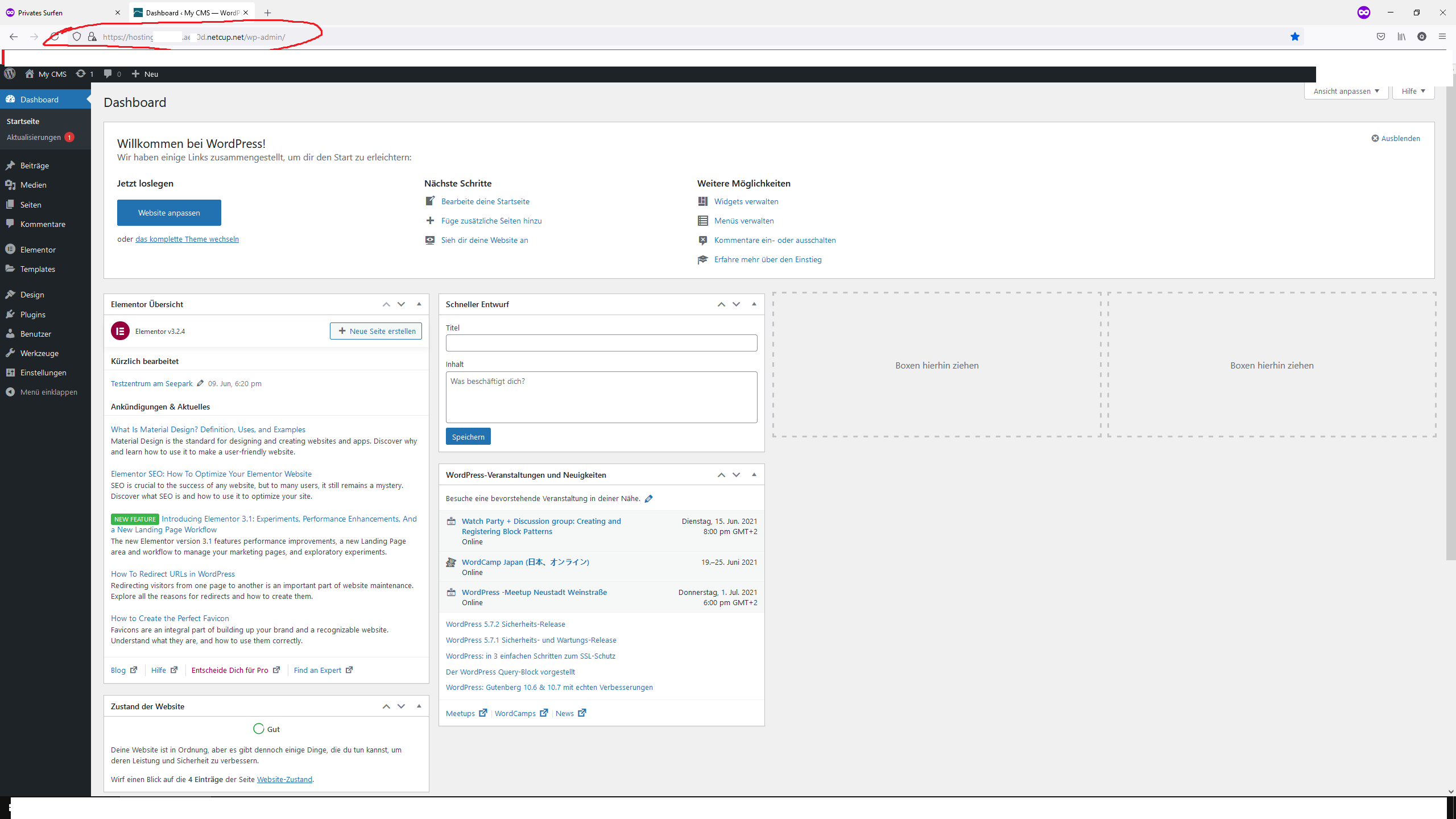The image size is (1456, 819).
Task: Open the Widgets verwalten link
Action: point(746,201)
